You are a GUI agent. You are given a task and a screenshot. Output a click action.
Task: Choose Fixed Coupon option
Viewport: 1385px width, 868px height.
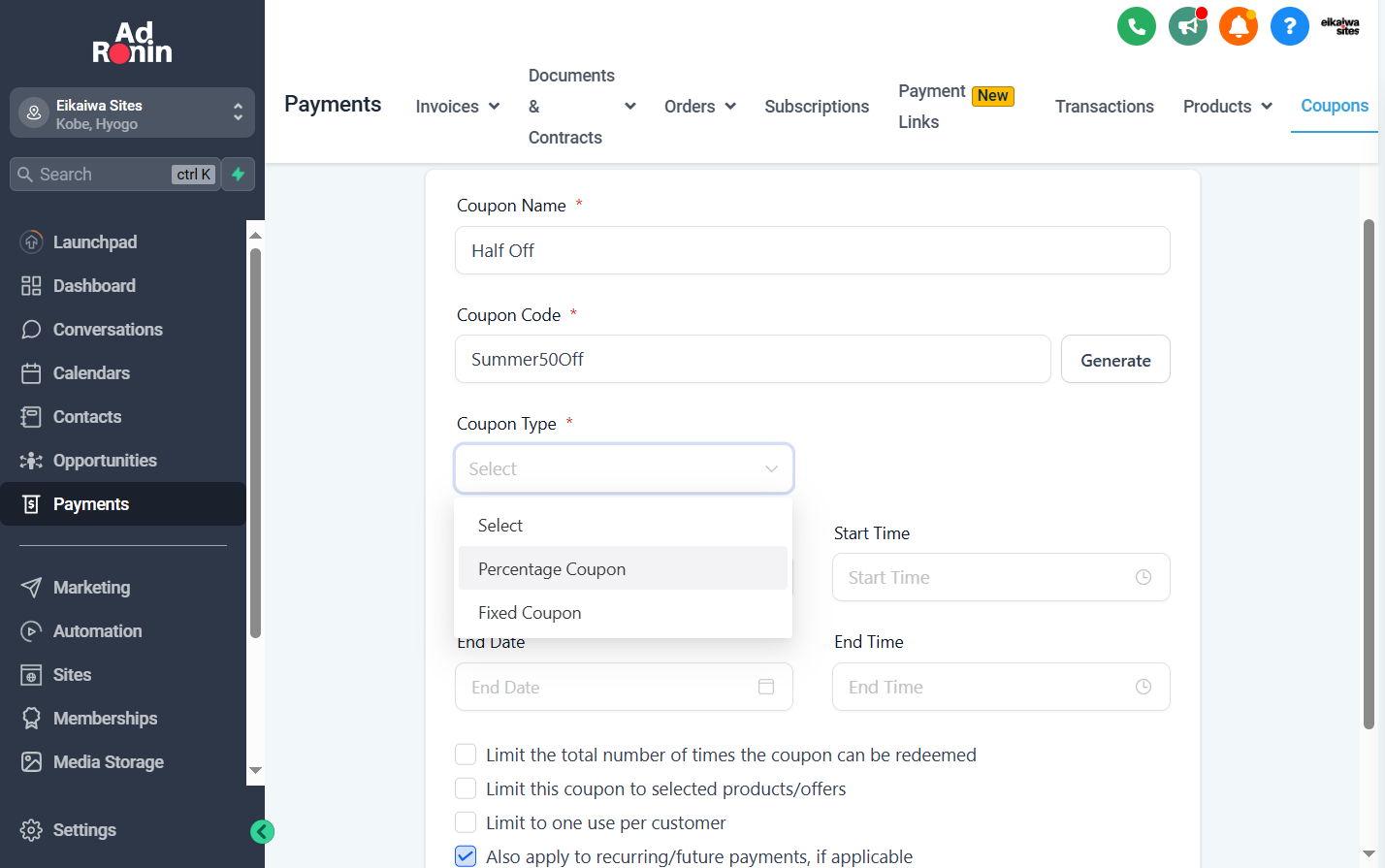[623, 613]
